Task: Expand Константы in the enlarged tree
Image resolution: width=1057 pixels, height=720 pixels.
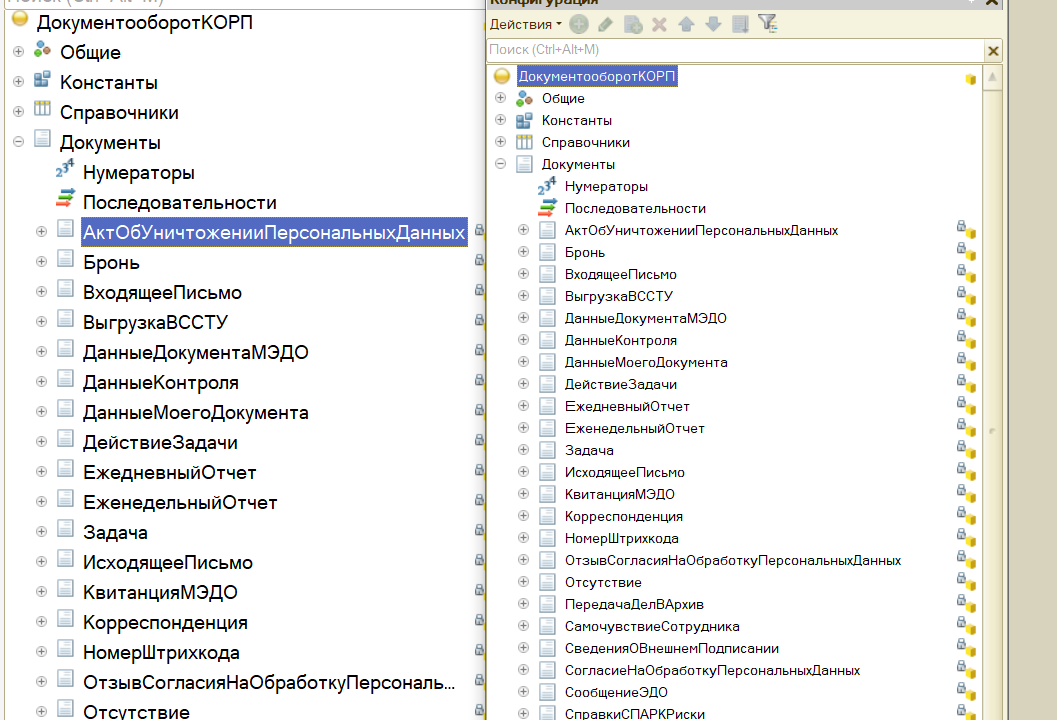Action: point(19,82)
